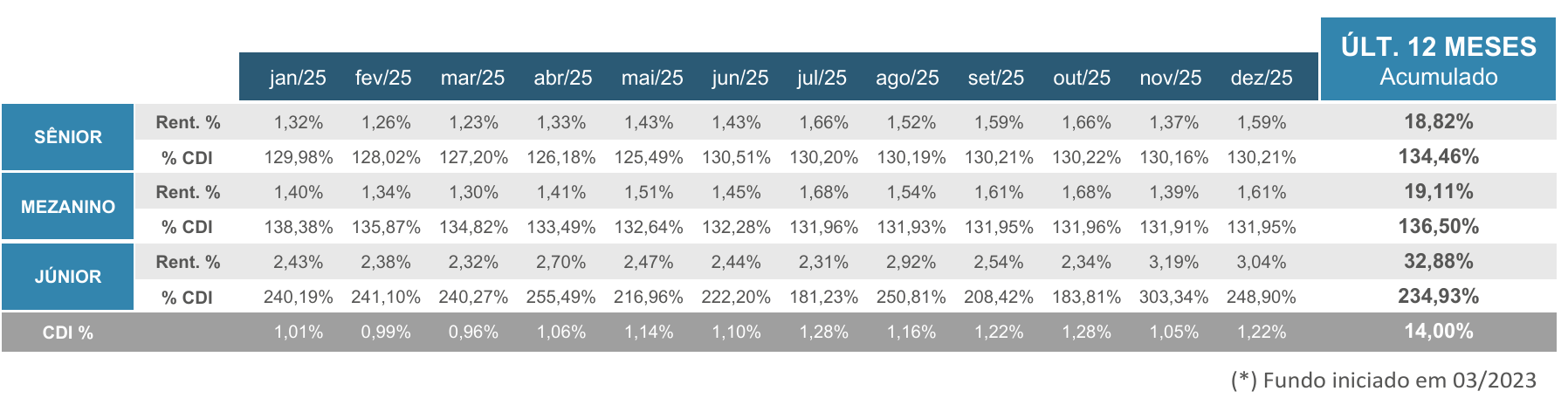The width and height of the screenshot is (1568, 398).
Task: Select Sênior % CDI value 129,98%
Action: 299,157
